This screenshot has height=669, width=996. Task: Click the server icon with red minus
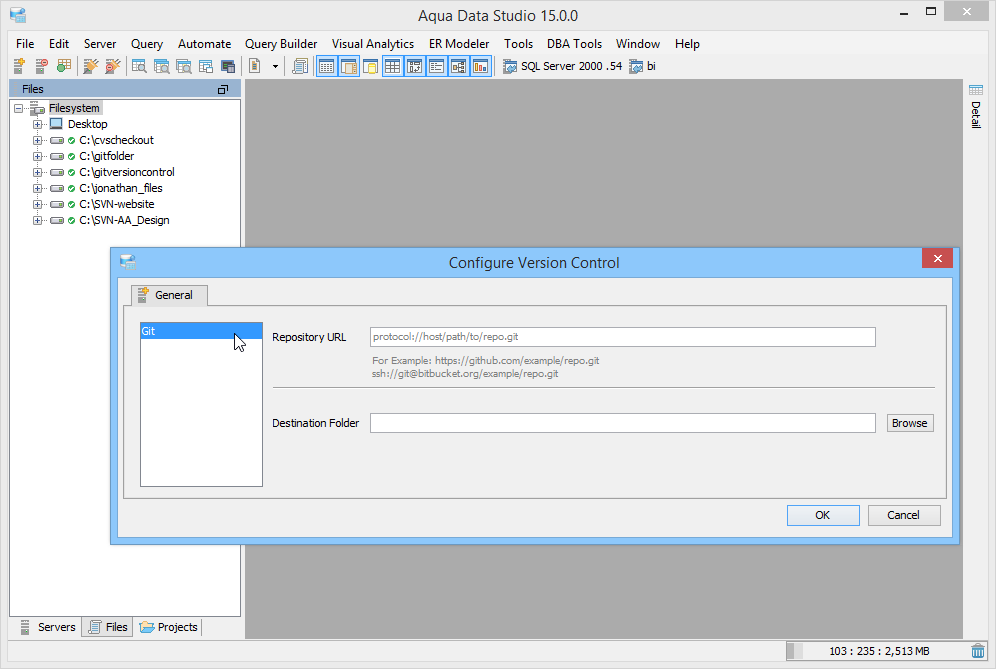click(41, 65)
